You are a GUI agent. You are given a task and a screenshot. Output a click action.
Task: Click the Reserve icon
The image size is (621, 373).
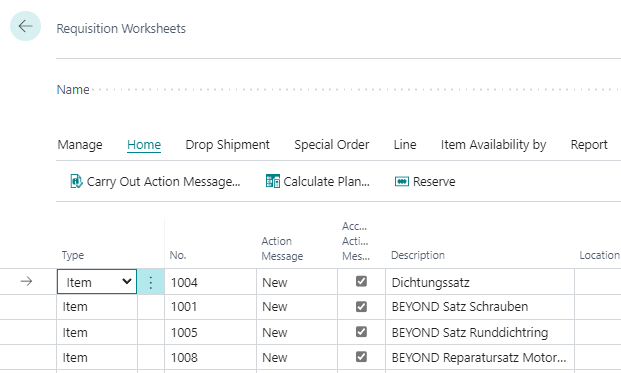(x=402, y=181)
